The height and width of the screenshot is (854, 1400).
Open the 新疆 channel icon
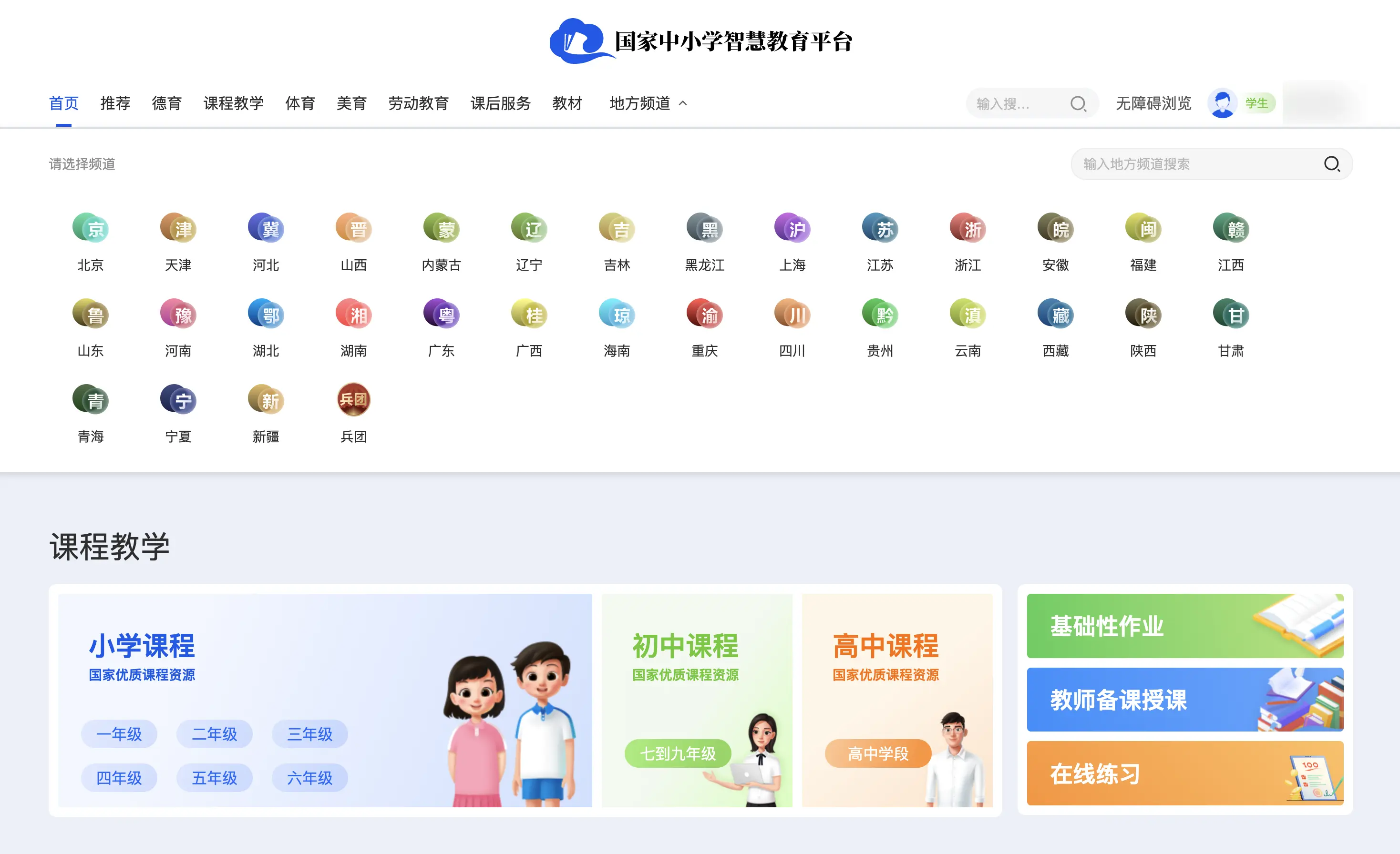click(266, 400)
